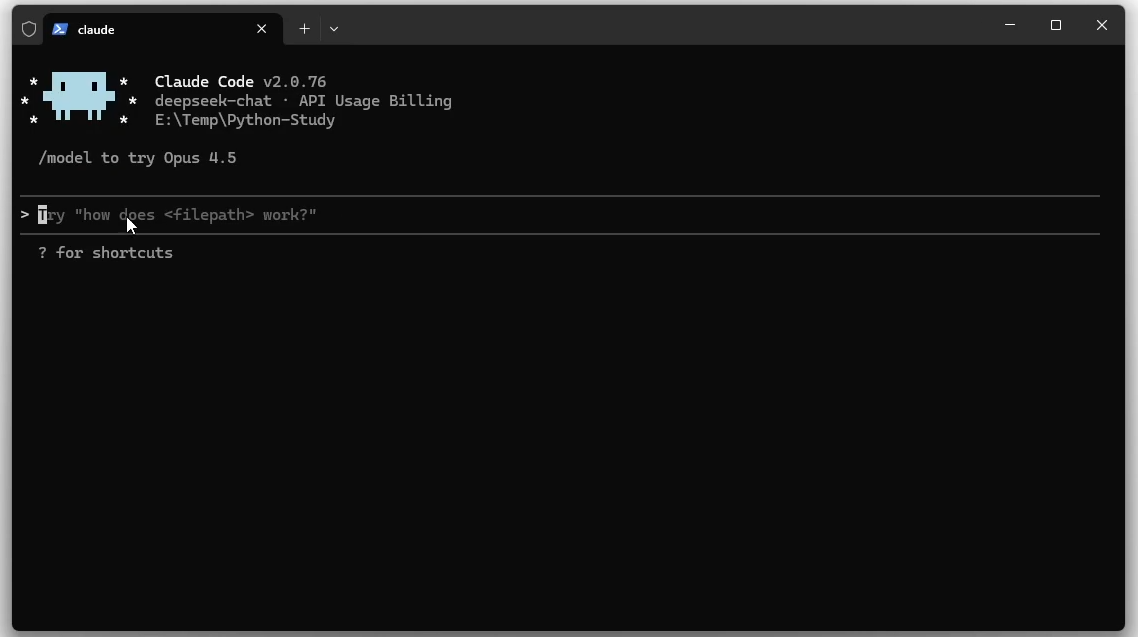
Task: Click the PowerShell icon on claude tab
Action: click(x=60, y=29)
